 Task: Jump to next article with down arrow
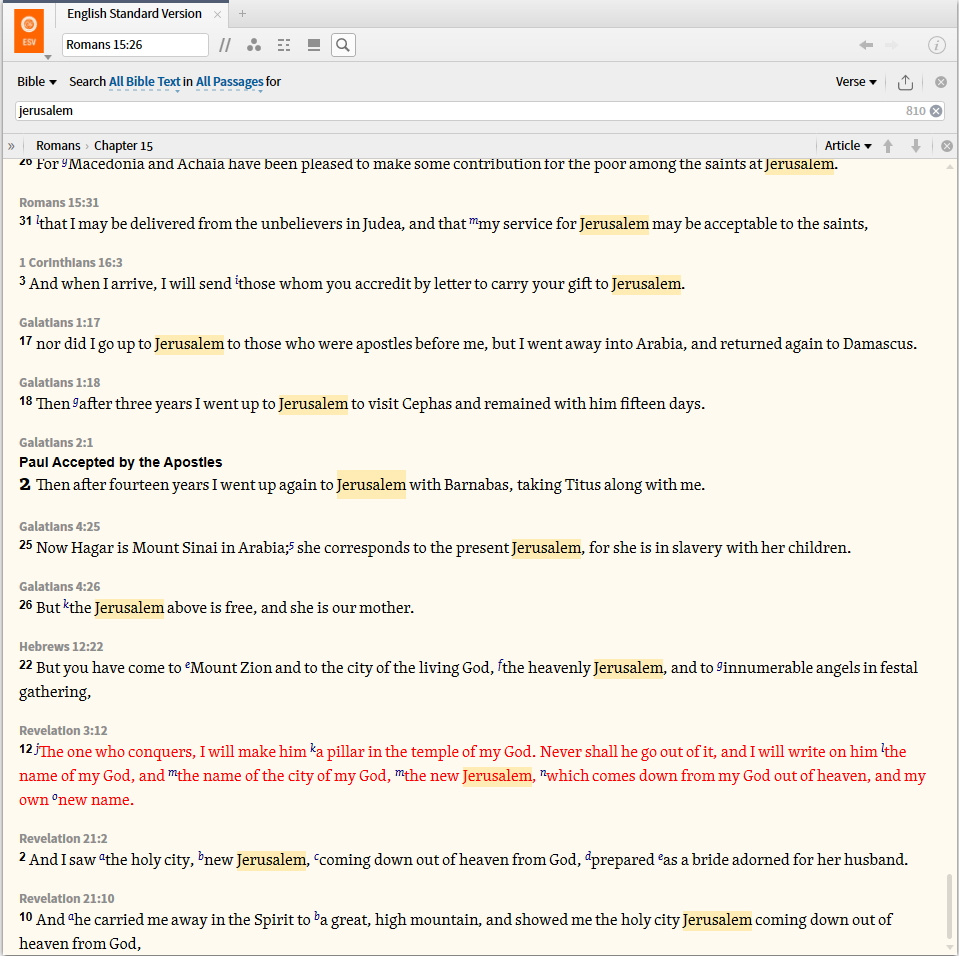click(916, 146)
